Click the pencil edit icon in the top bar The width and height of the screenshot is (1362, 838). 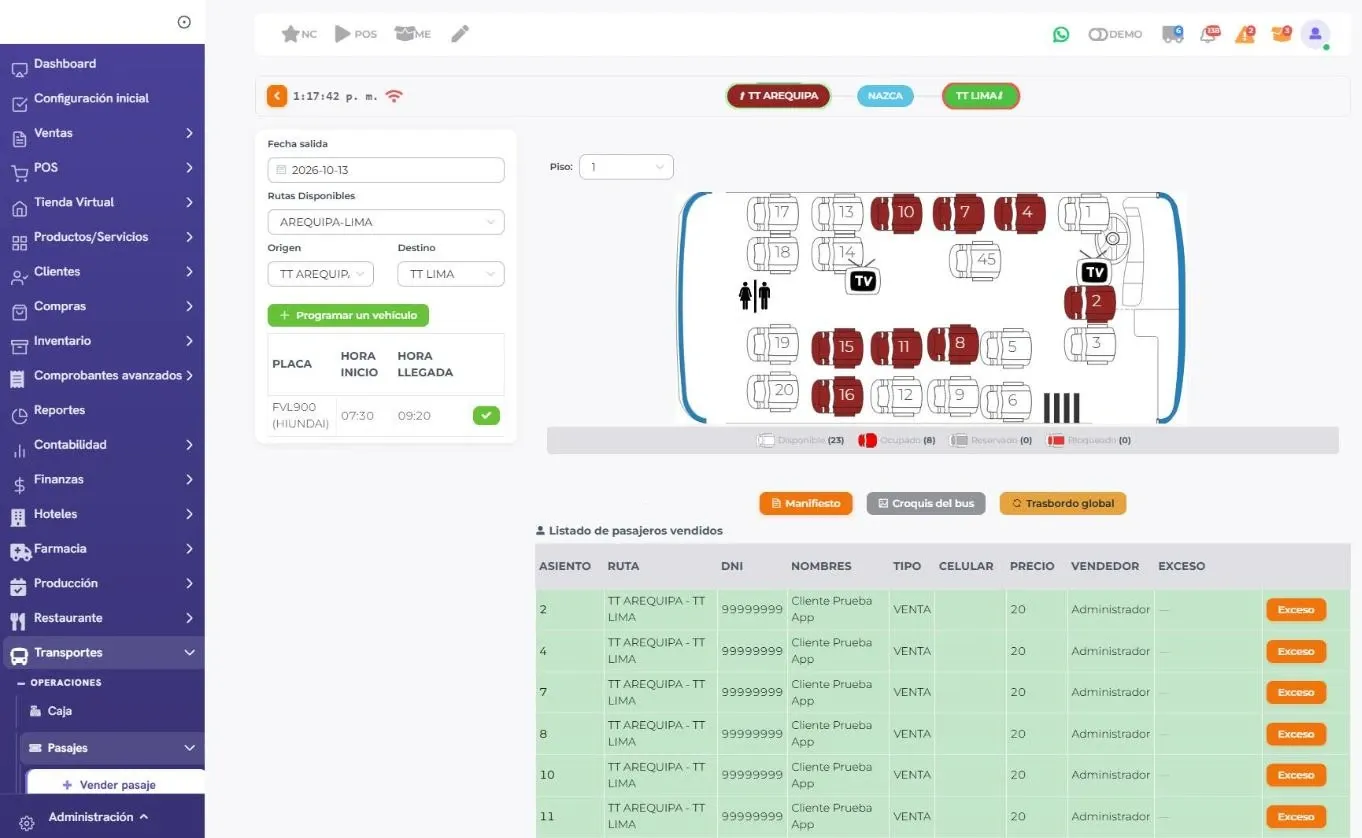[460, 34]
